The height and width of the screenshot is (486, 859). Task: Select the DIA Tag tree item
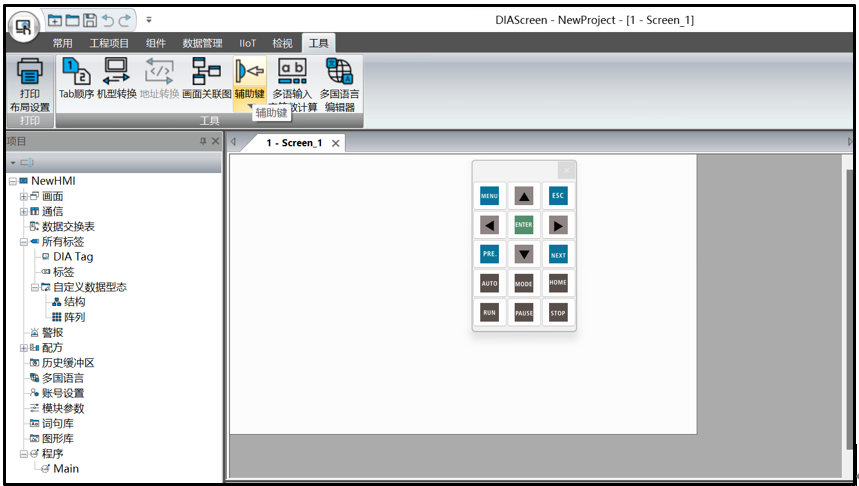pos(72,257)
